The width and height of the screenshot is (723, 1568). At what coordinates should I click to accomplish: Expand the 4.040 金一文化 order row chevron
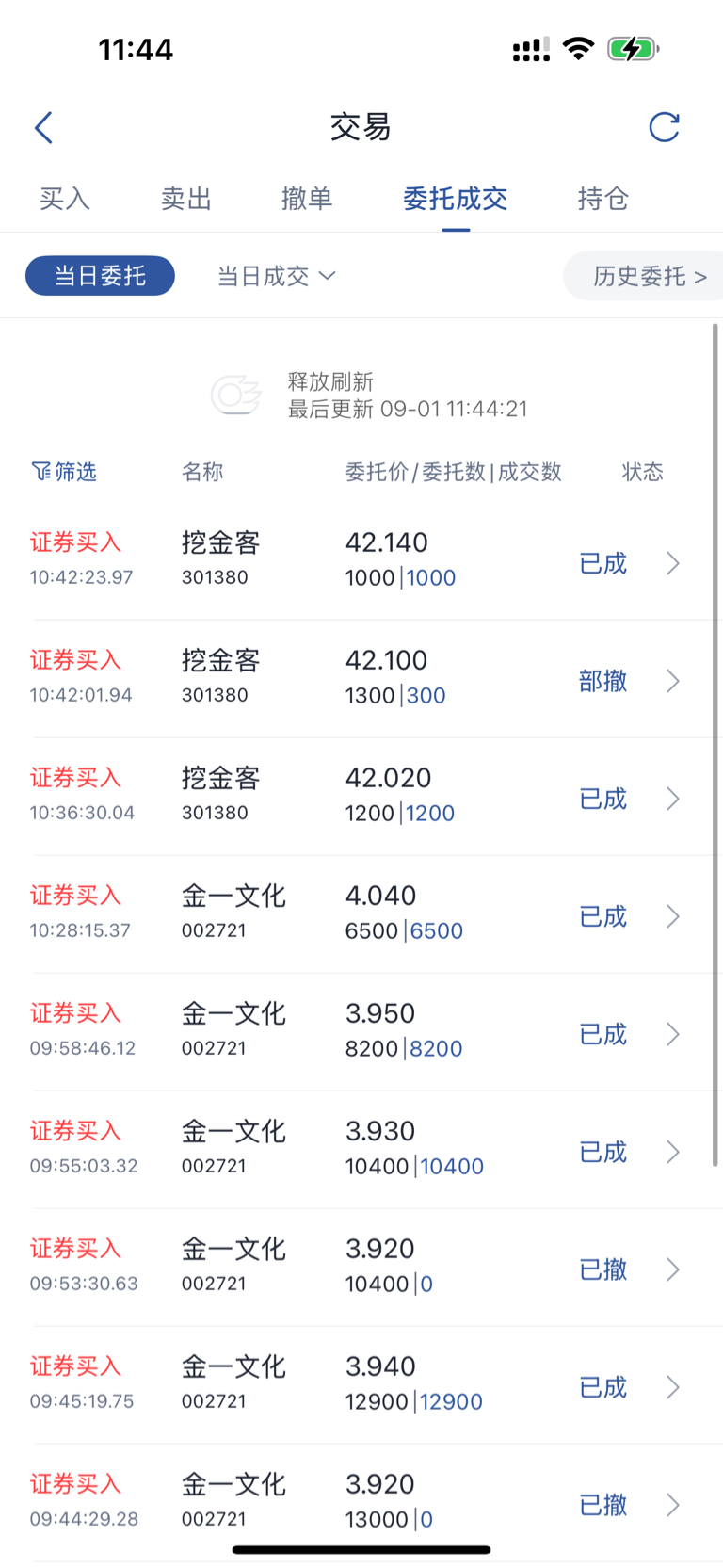673,916
